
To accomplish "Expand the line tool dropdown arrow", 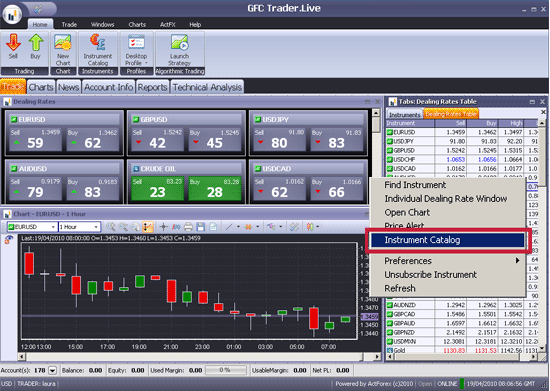I will click(239, 227).
